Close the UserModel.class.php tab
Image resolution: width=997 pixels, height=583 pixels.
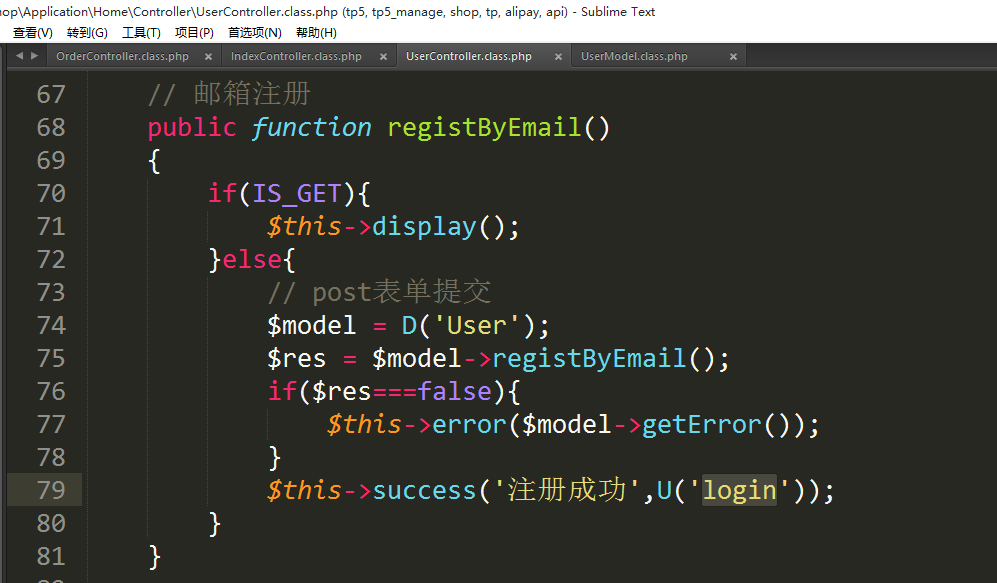click(x=733, y=57)
